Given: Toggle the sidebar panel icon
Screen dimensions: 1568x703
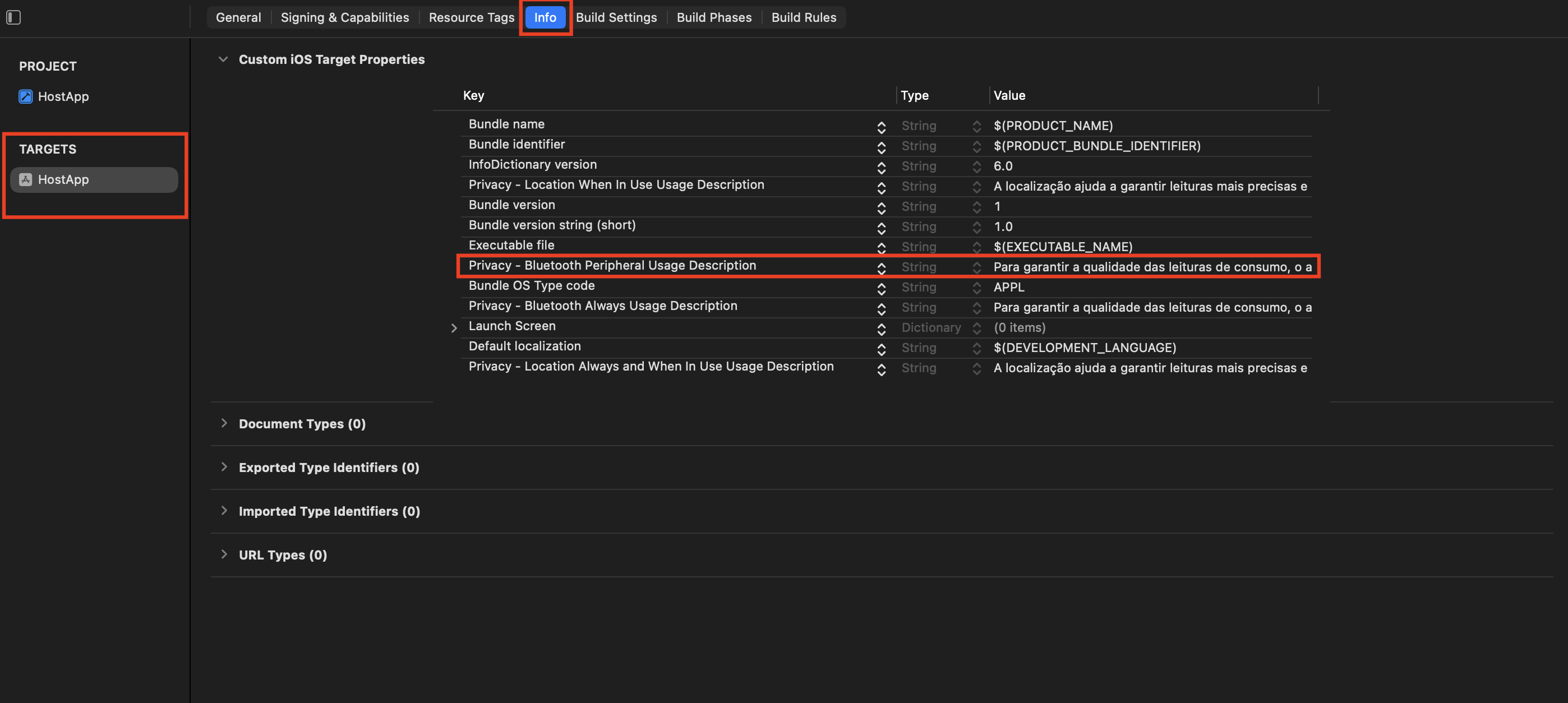Looking at the screenshot, I should pyautogui.click(x=13, y=17).
